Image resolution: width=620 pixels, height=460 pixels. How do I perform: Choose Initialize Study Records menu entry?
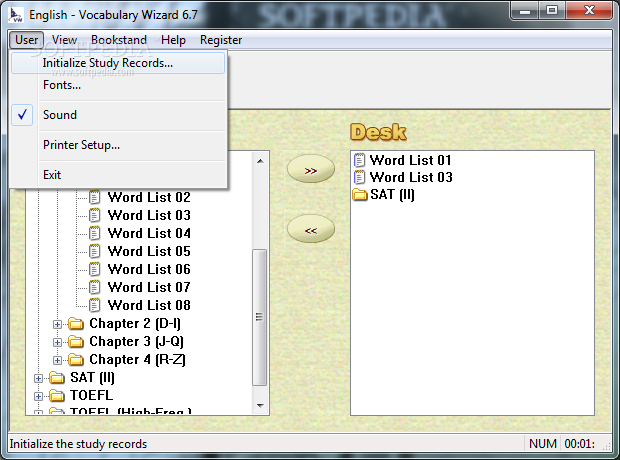click(118, 63)
